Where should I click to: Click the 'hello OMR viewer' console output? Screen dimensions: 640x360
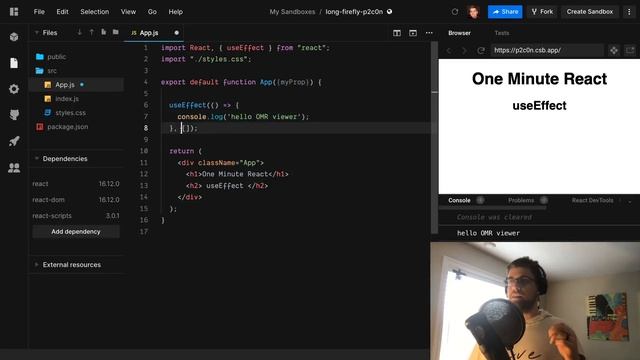(x=488, y=233)
